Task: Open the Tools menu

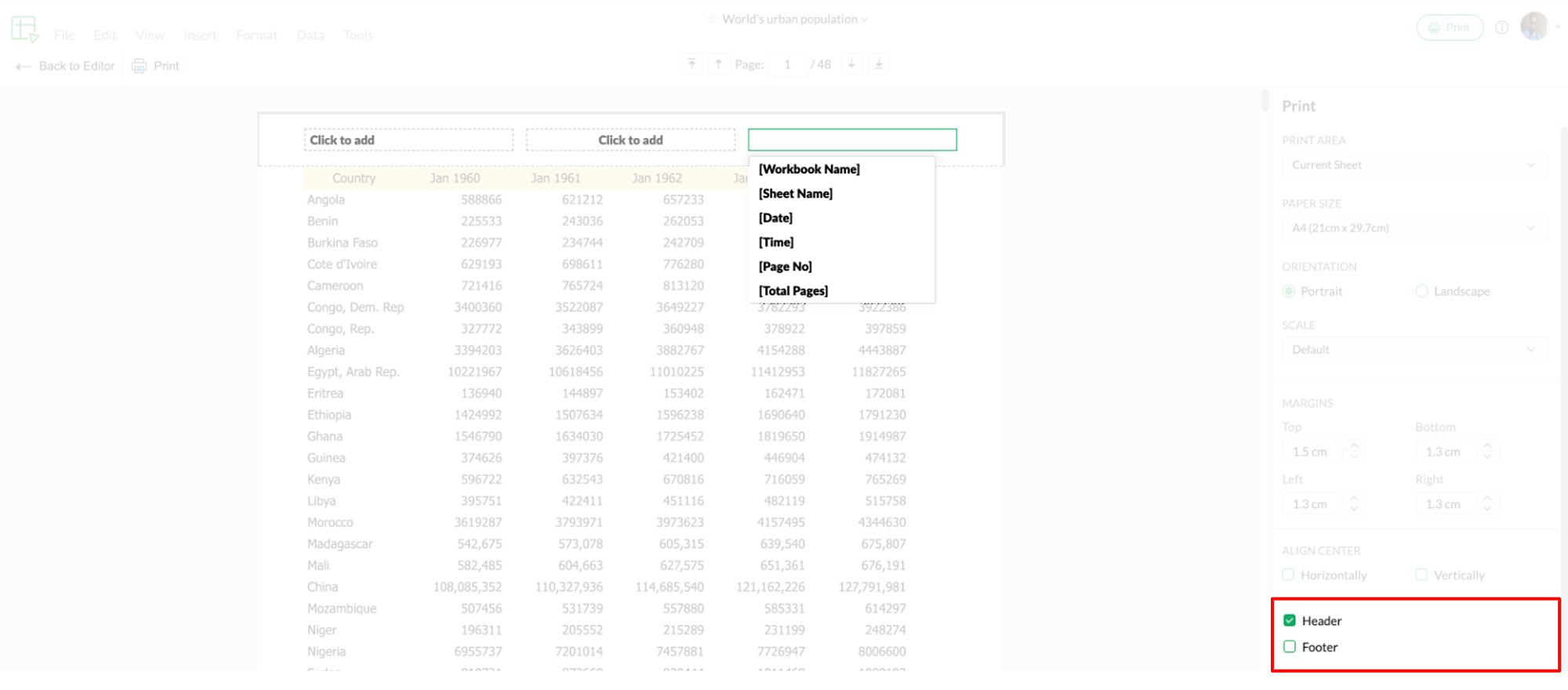Action: pos(358,35)
